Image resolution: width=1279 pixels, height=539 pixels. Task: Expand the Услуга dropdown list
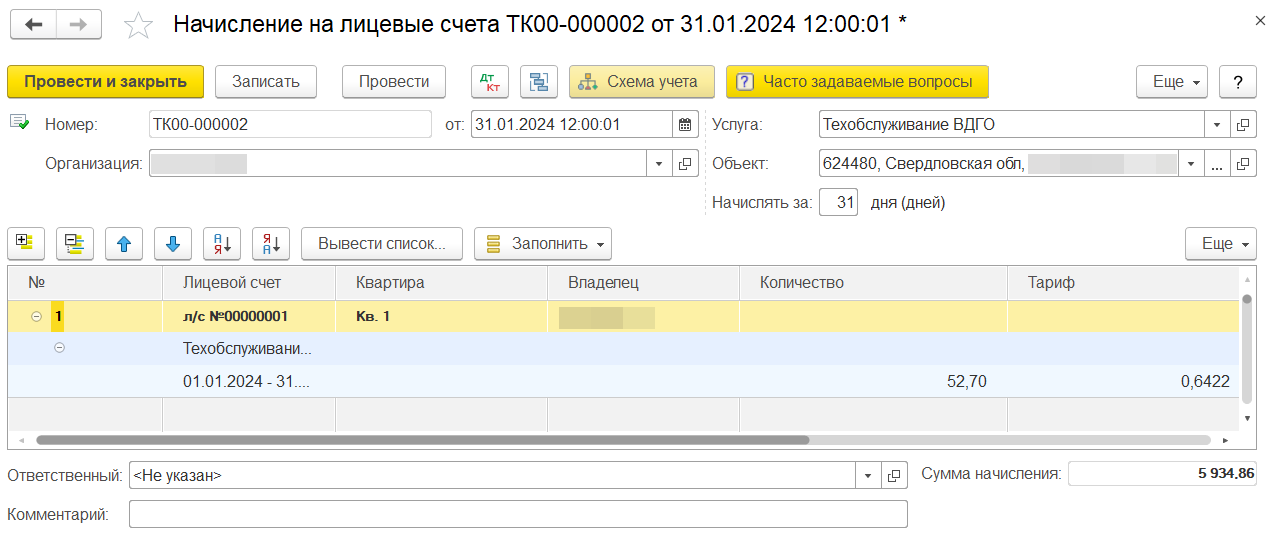pyautogui.click(x=1217, y=125)
